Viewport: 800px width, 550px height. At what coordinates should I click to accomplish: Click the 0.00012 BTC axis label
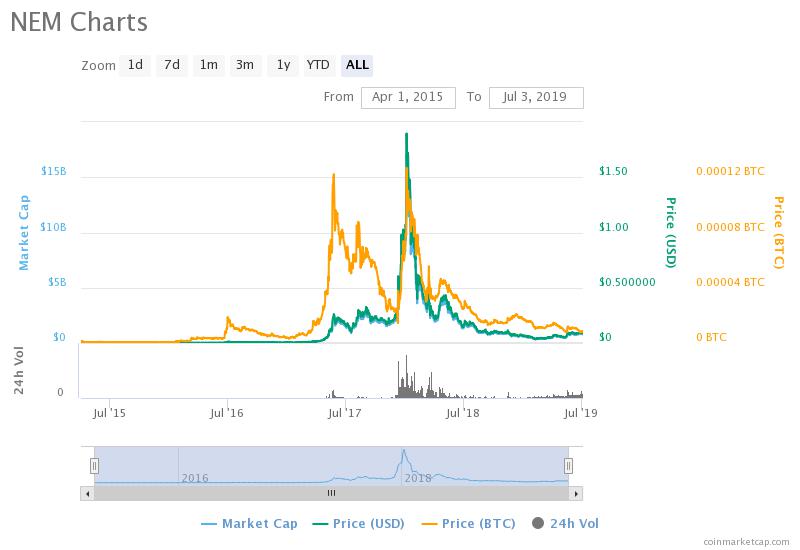(731, 171)
